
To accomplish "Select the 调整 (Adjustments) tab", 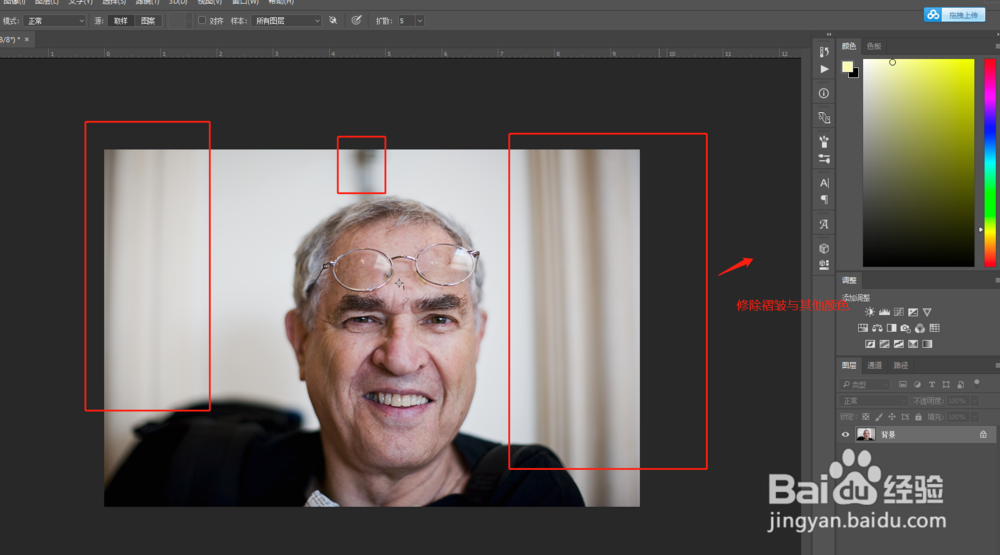I will pyautogui.click(x=849, y=280).
